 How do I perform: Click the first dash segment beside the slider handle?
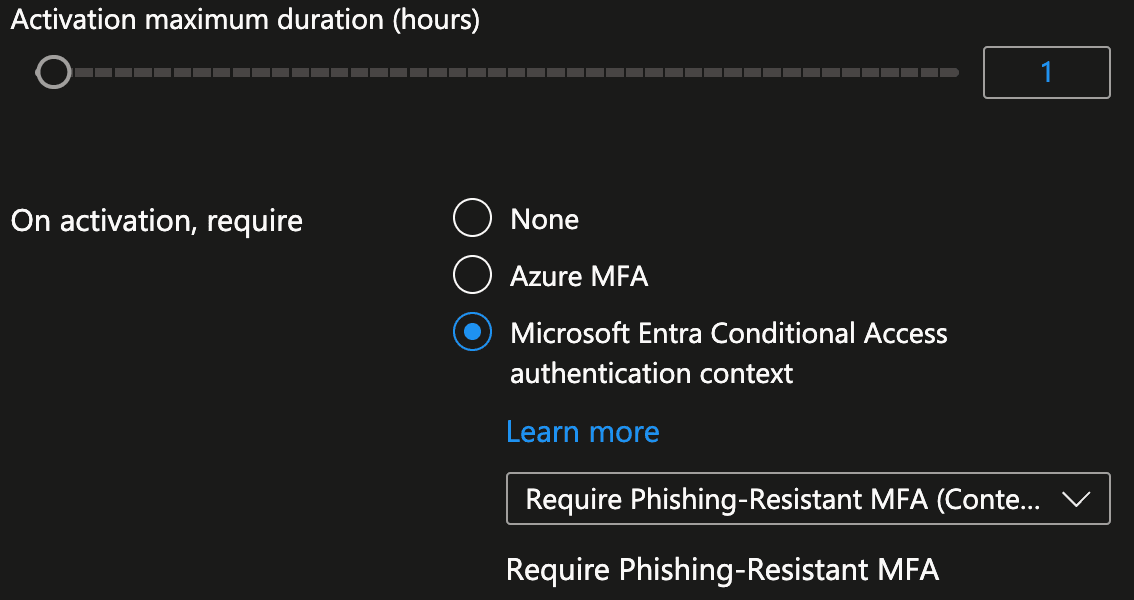83,72
